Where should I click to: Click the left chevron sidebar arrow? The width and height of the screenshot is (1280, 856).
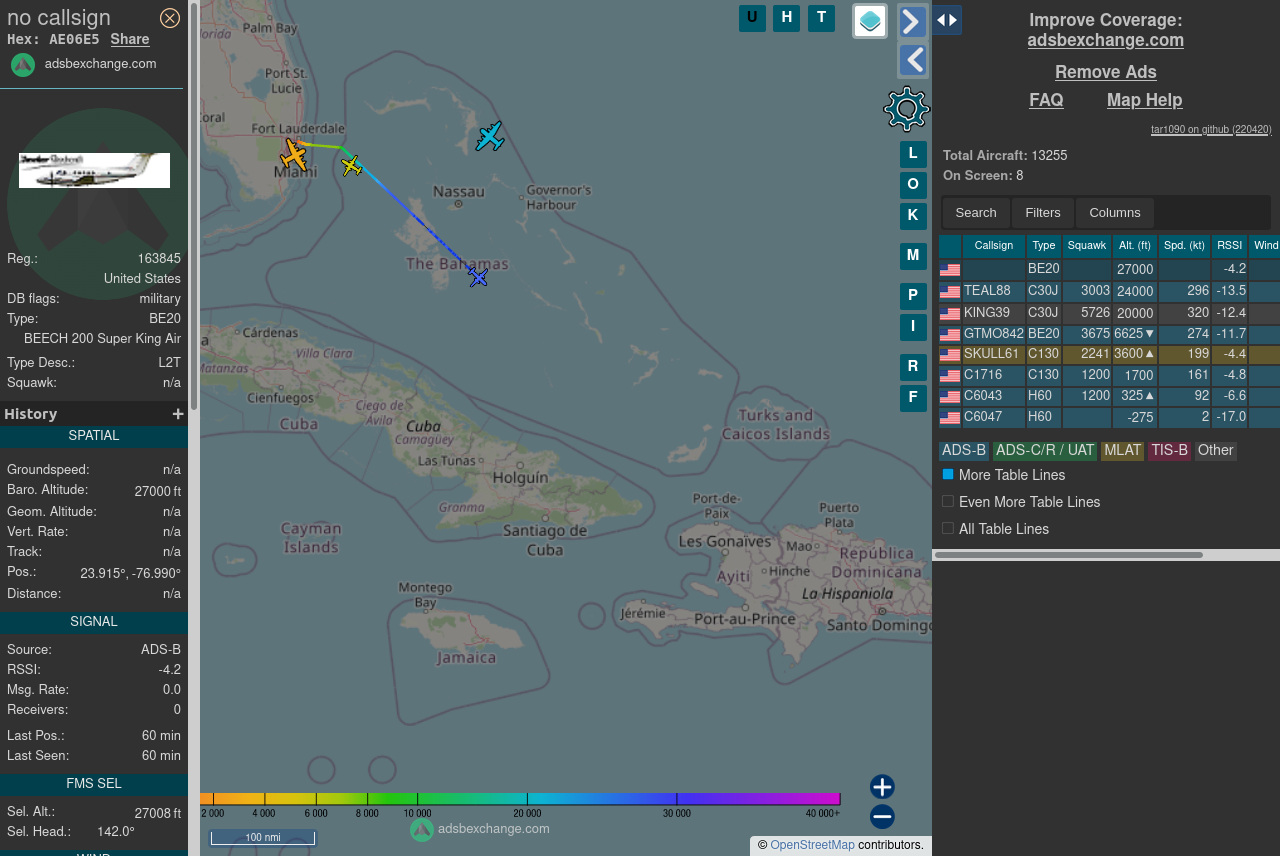913,60
